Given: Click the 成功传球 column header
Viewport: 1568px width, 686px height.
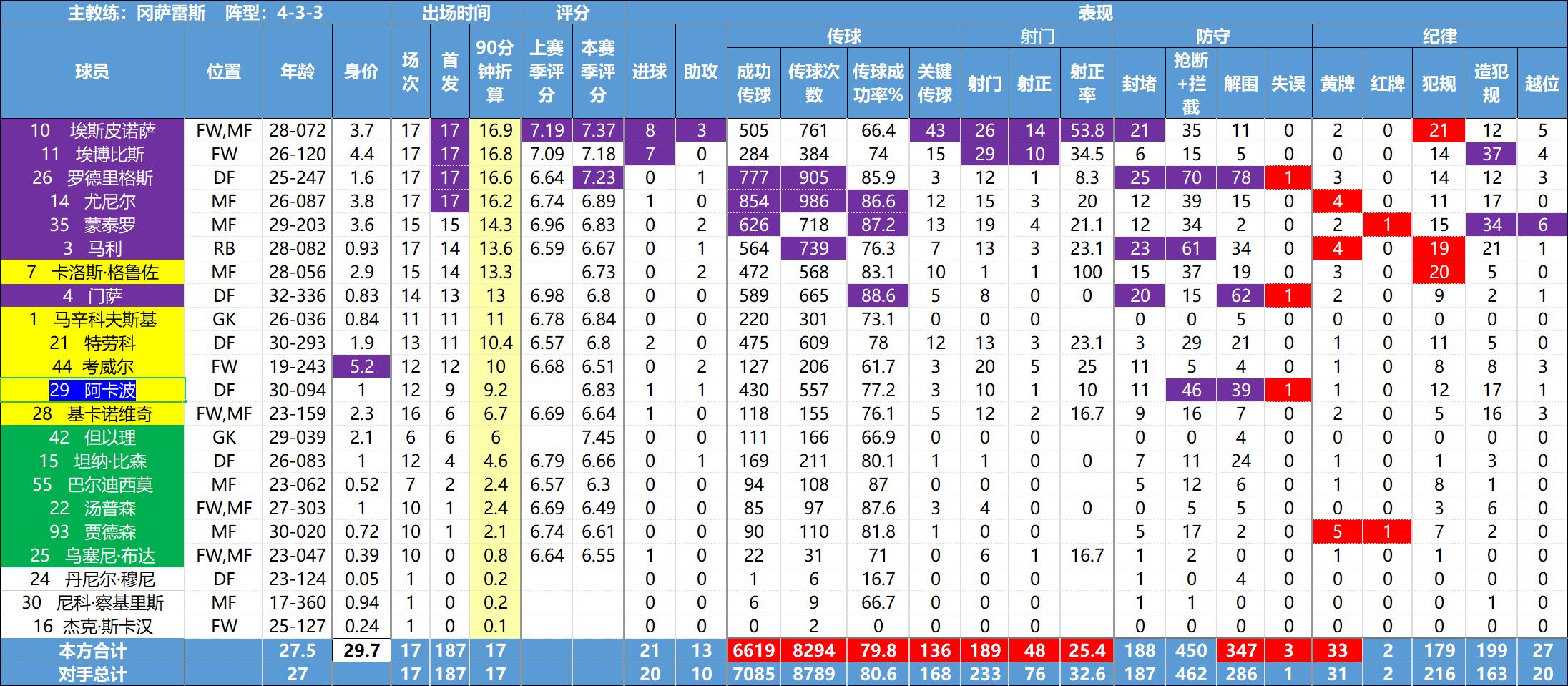Looking at the screenshot, I should tap(754, 84).
